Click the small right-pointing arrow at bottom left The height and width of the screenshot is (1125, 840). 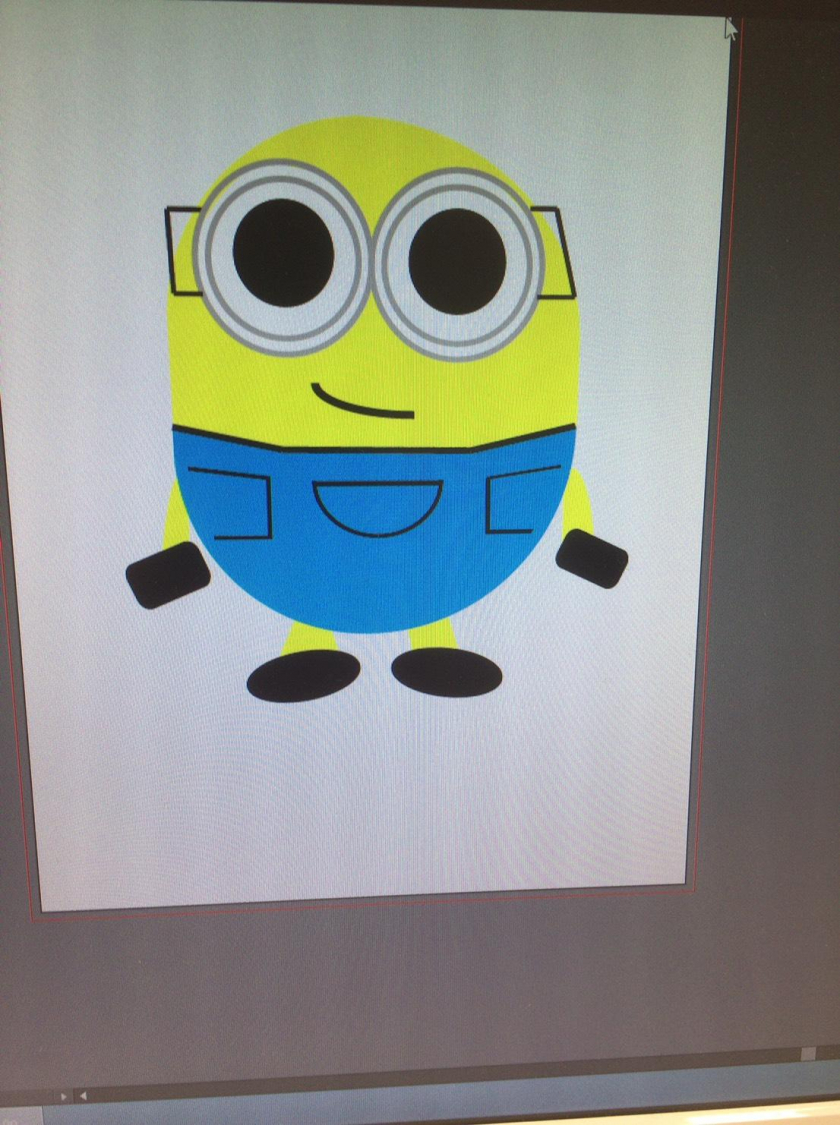[64, 1096]
